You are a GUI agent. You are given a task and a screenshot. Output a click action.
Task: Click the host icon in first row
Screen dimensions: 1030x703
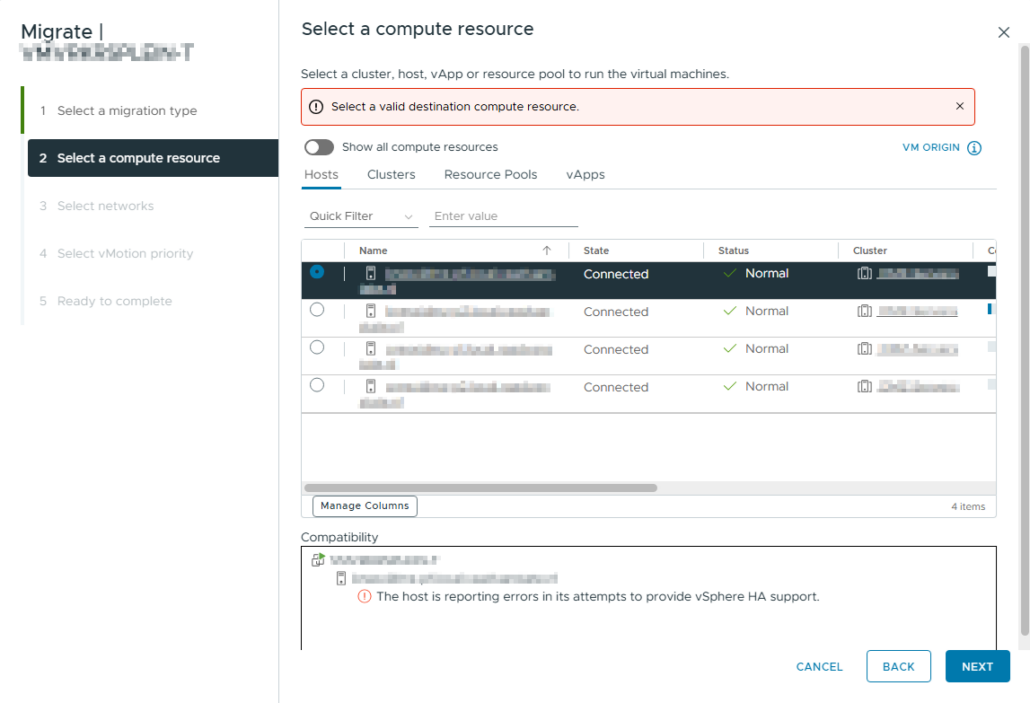(x=370, y=273)
